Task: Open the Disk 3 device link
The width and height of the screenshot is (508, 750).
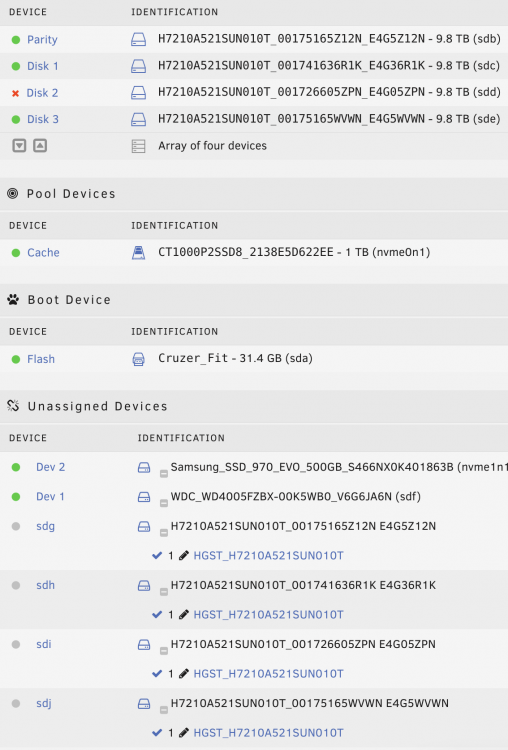Action: tap(43, 119)
